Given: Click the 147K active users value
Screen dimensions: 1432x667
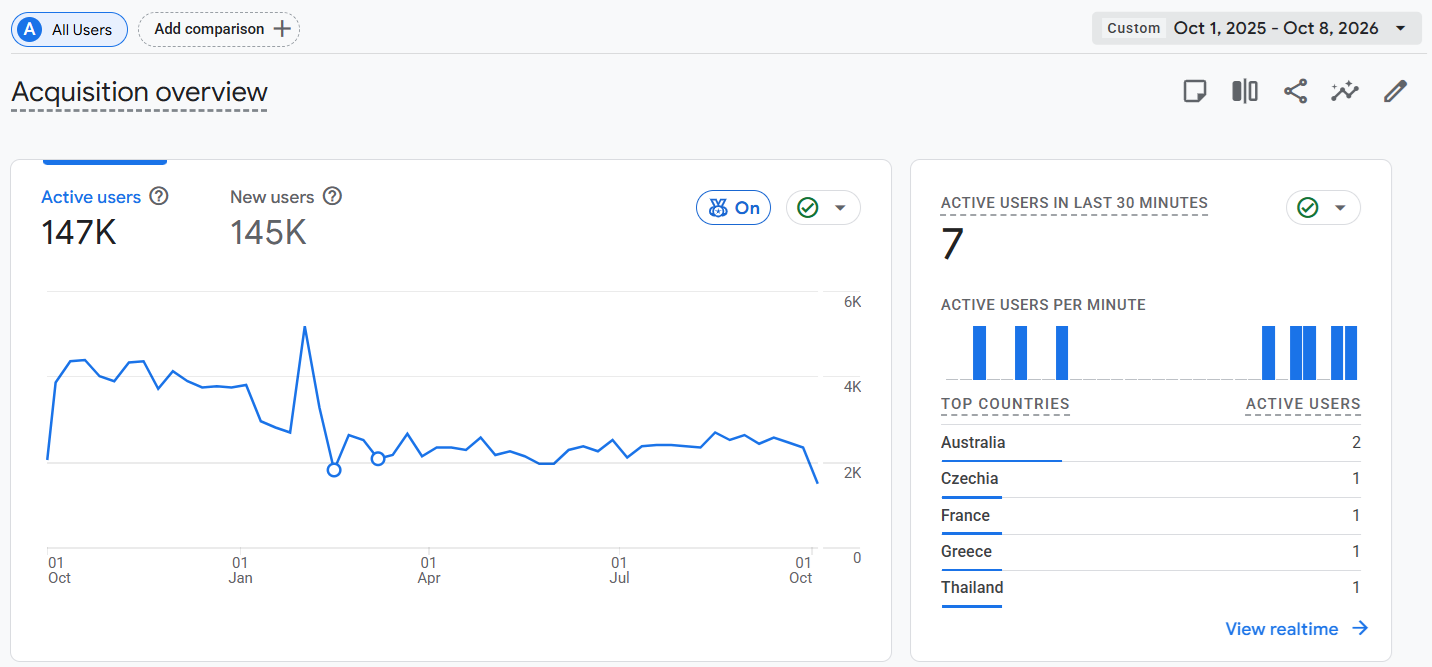Looking at the screenshot, I should point(79,233).
